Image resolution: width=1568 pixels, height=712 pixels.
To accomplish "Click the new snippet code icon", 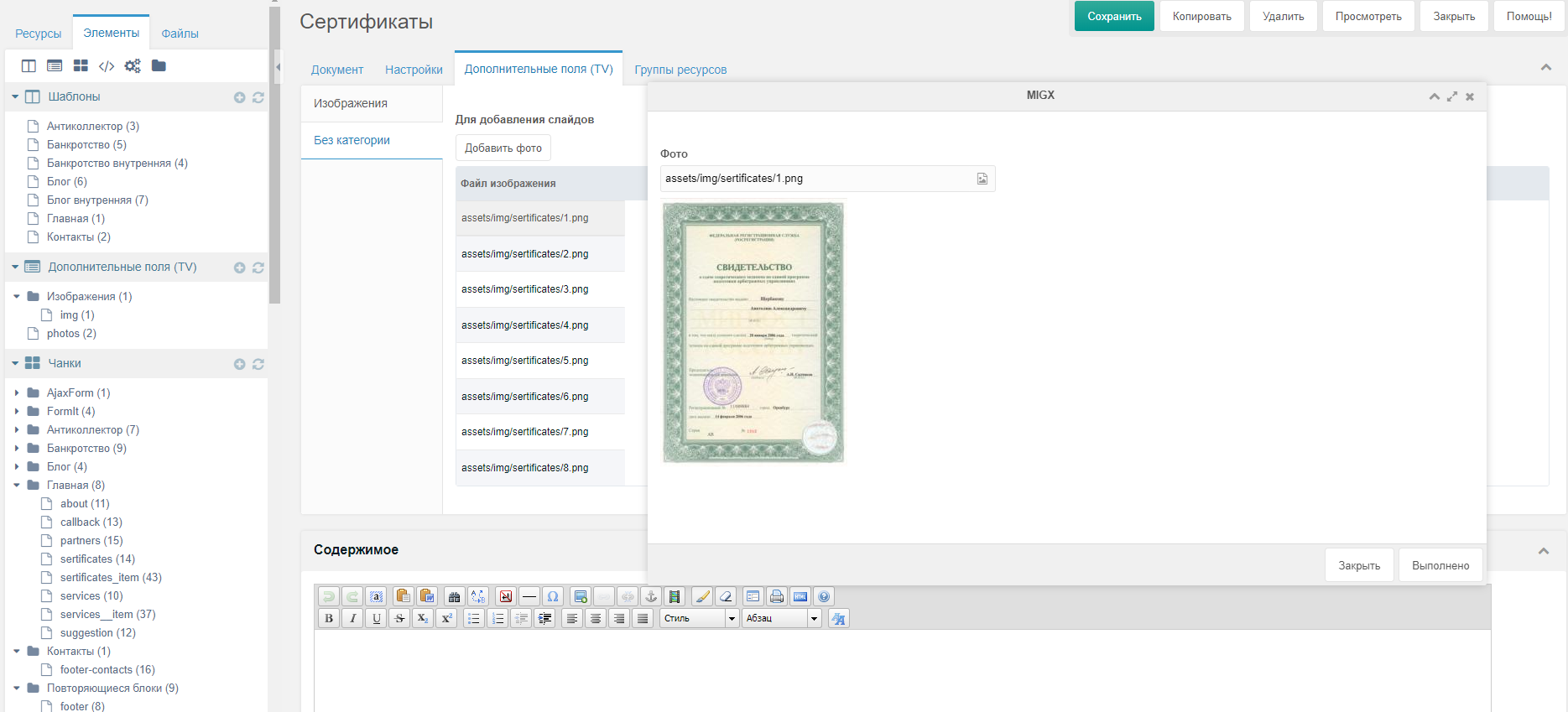I will coord(107,65).
